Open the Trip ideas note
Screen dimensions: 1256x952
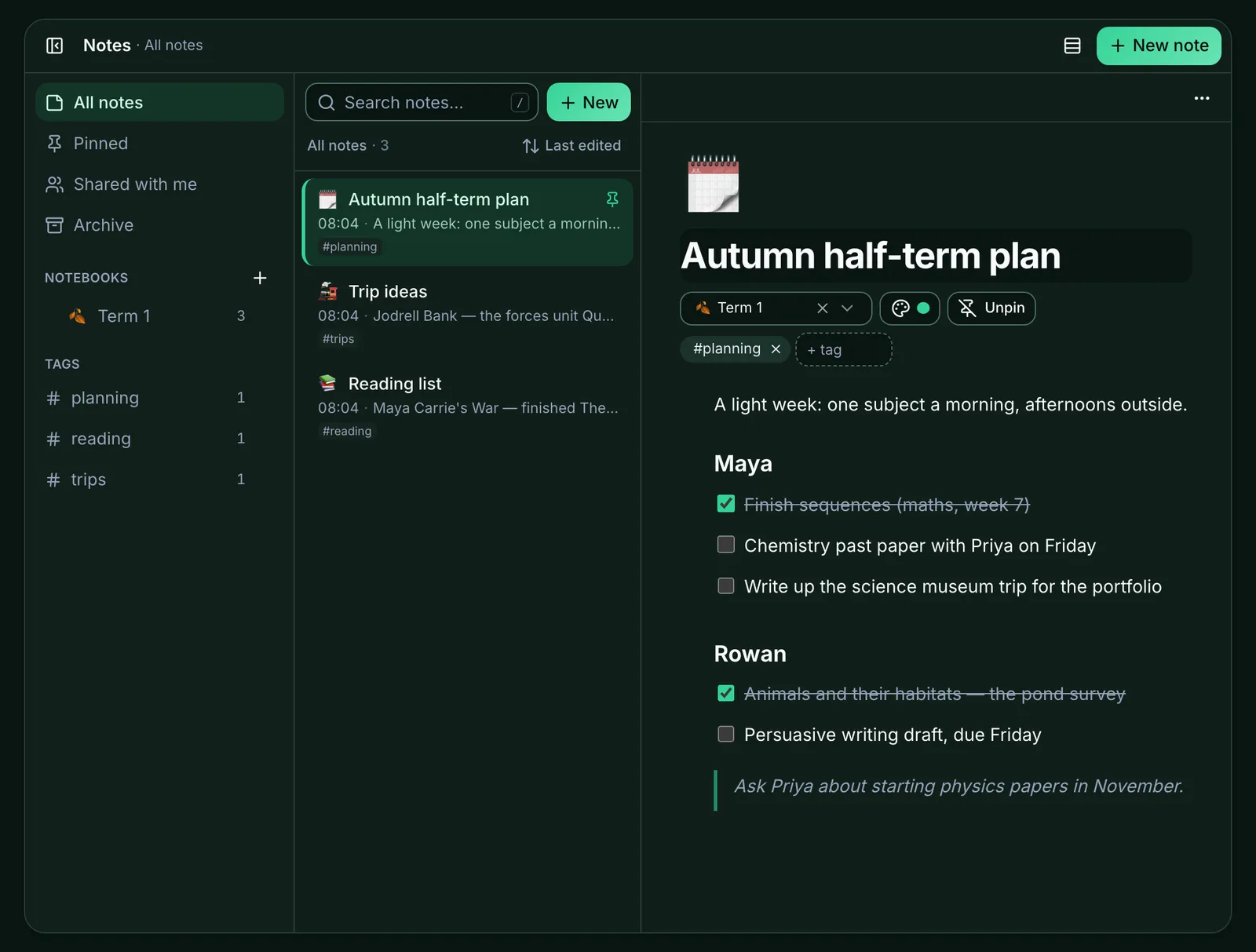[x=468, y=314]
